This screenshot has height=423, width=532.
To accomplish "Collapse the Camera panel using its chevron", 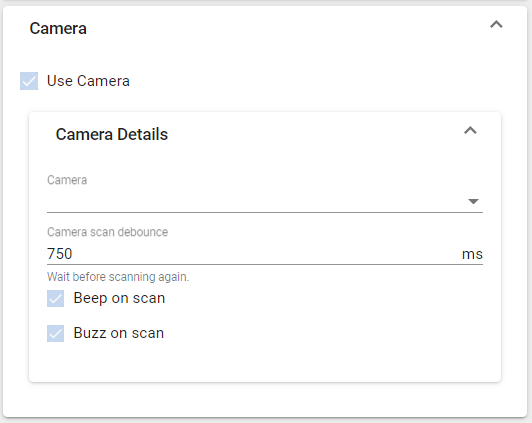I will pos(496,25).
